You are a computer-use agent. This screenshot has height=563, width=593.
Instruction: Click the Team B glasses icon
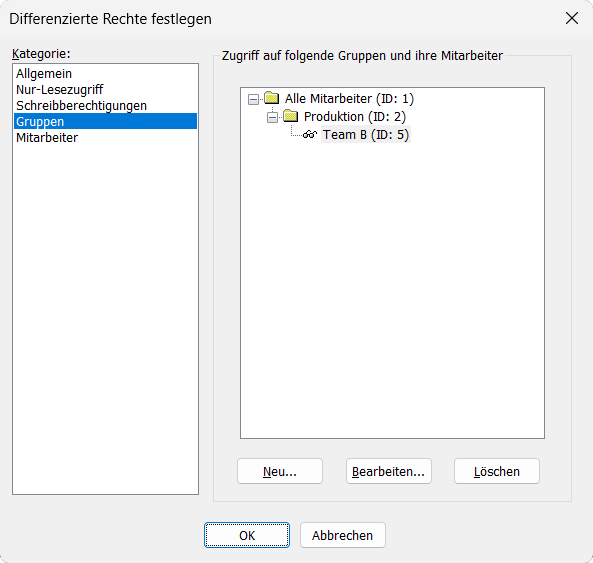click(310, 134)
